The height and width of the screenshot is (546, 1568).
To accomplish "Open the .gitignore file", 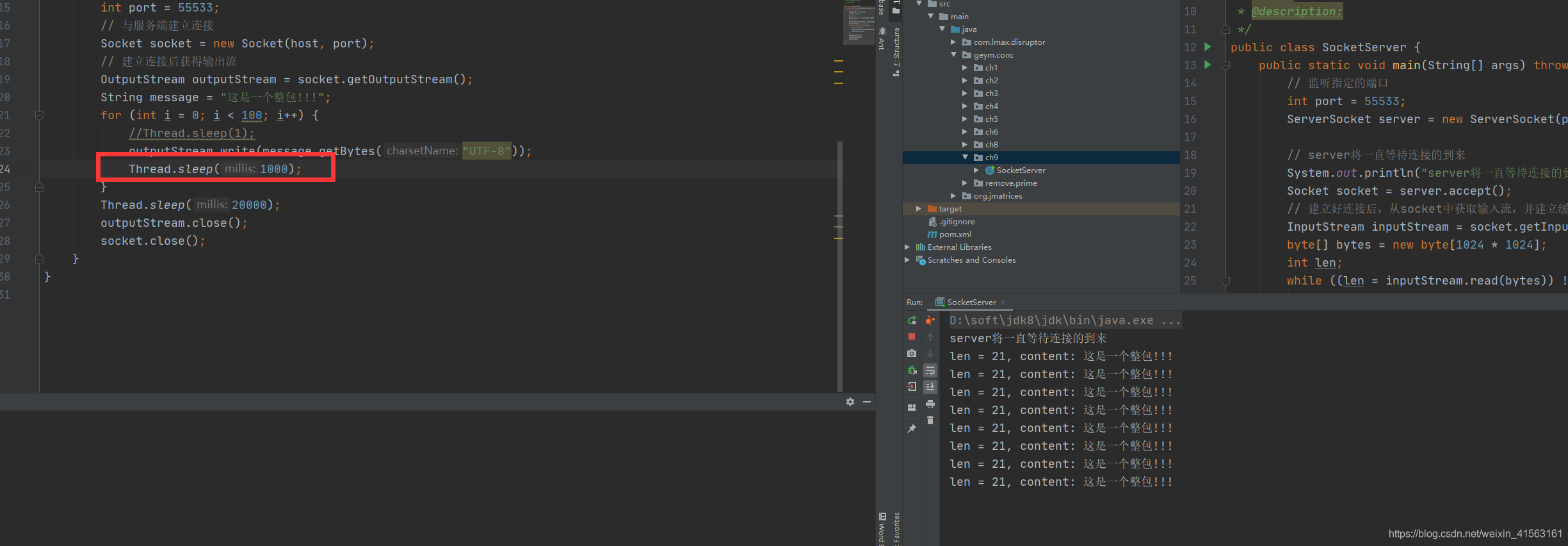I will coord(957,221).
